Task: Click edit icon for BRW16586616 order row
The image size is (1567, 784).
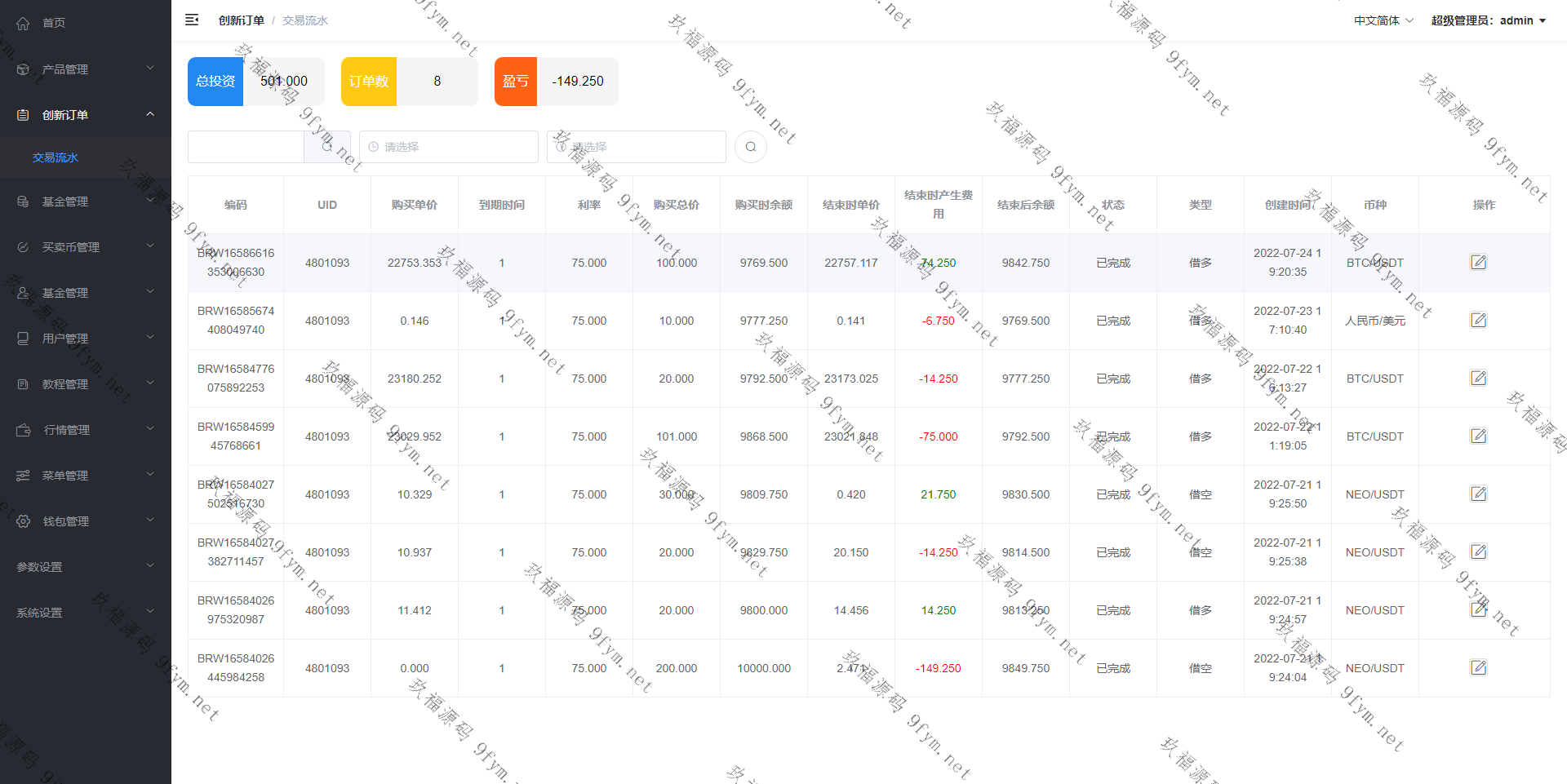Action: [1478, 262]
